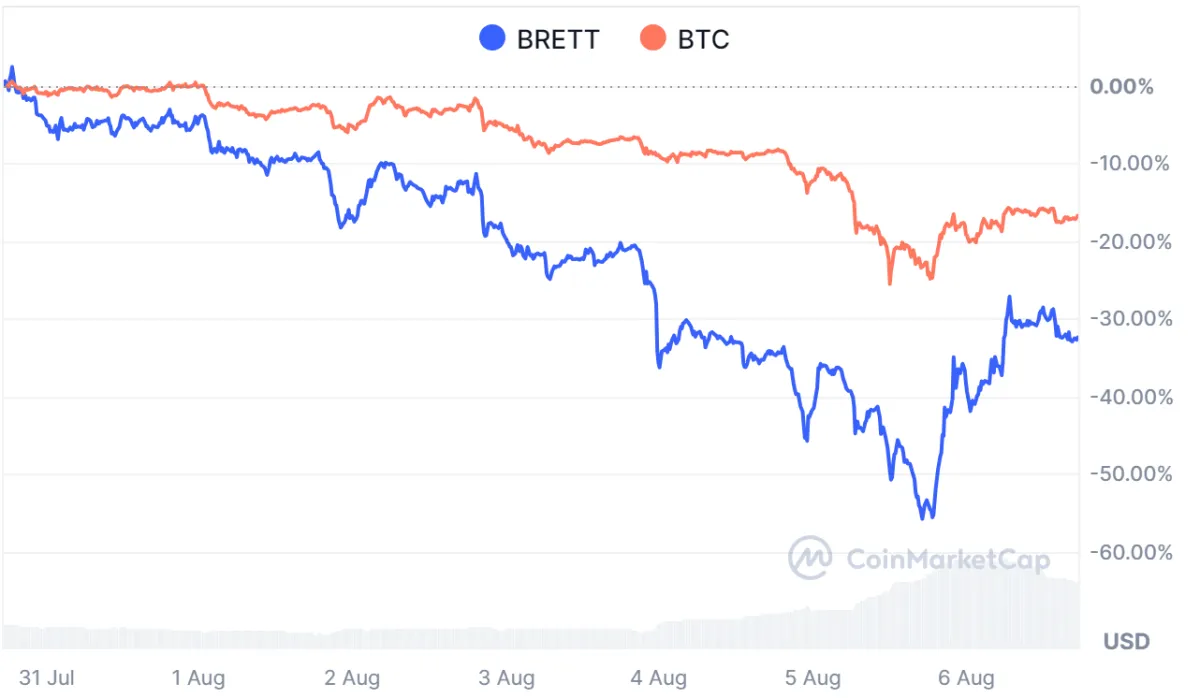Click the orange BTC legend circle

[x=652, y=39]
